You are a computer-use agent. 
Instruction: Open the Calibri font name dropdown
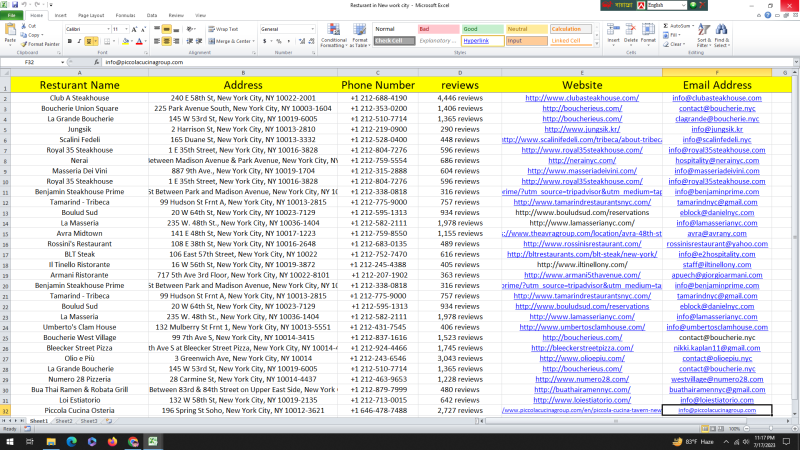click(x=108, y=30)
